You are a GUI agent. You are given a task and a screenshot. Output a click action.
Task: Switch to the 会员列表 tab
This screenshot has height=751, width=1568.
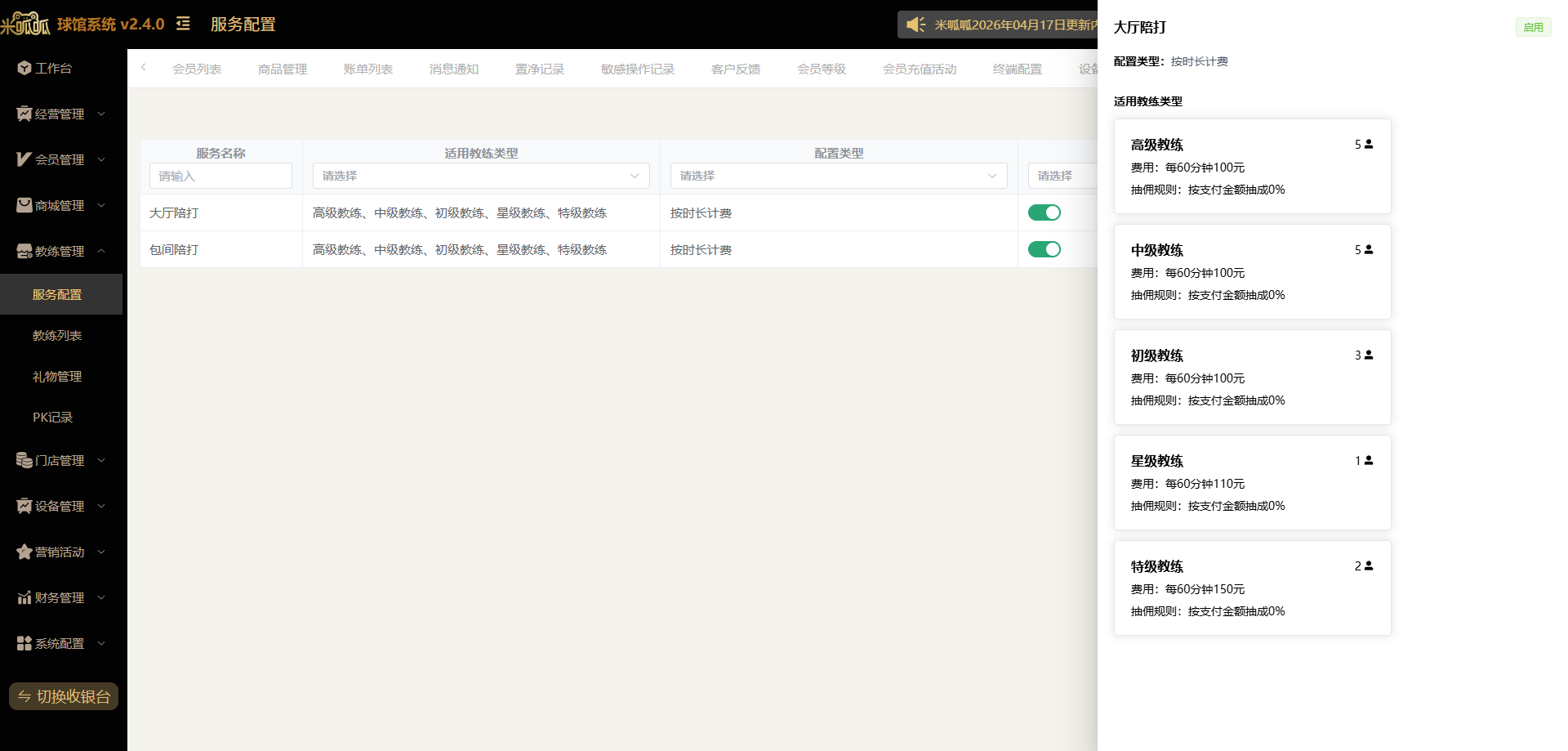pos(197,69)
